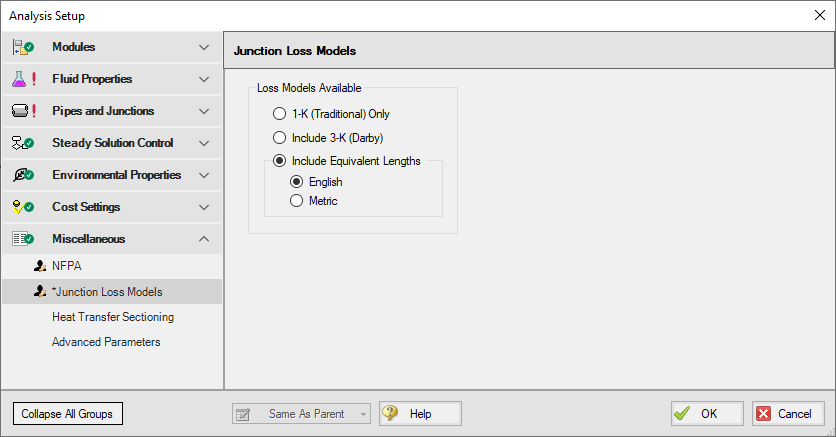Image resolution: width=836 pixels, height=437 pixels.
Task: Click the OK button
Action: pyautogui.click(x=707, y=414)
